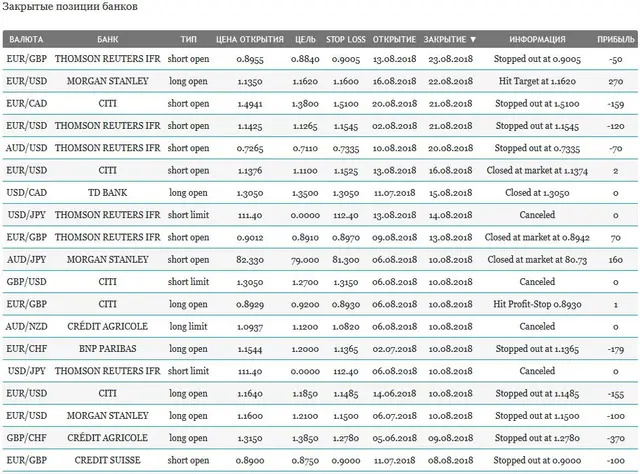This screenshot has width=640, height=474.
Task: Click target price 0.8750
Action: tap(305, 461)
